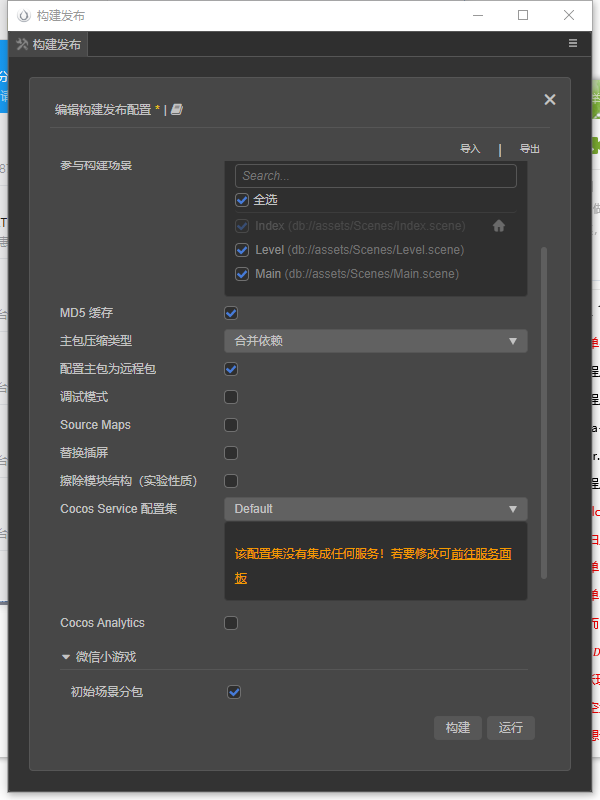Toggle the Index scene checkbox
Image resolution: width=600 pixels, height=800 pixels.
242,226
